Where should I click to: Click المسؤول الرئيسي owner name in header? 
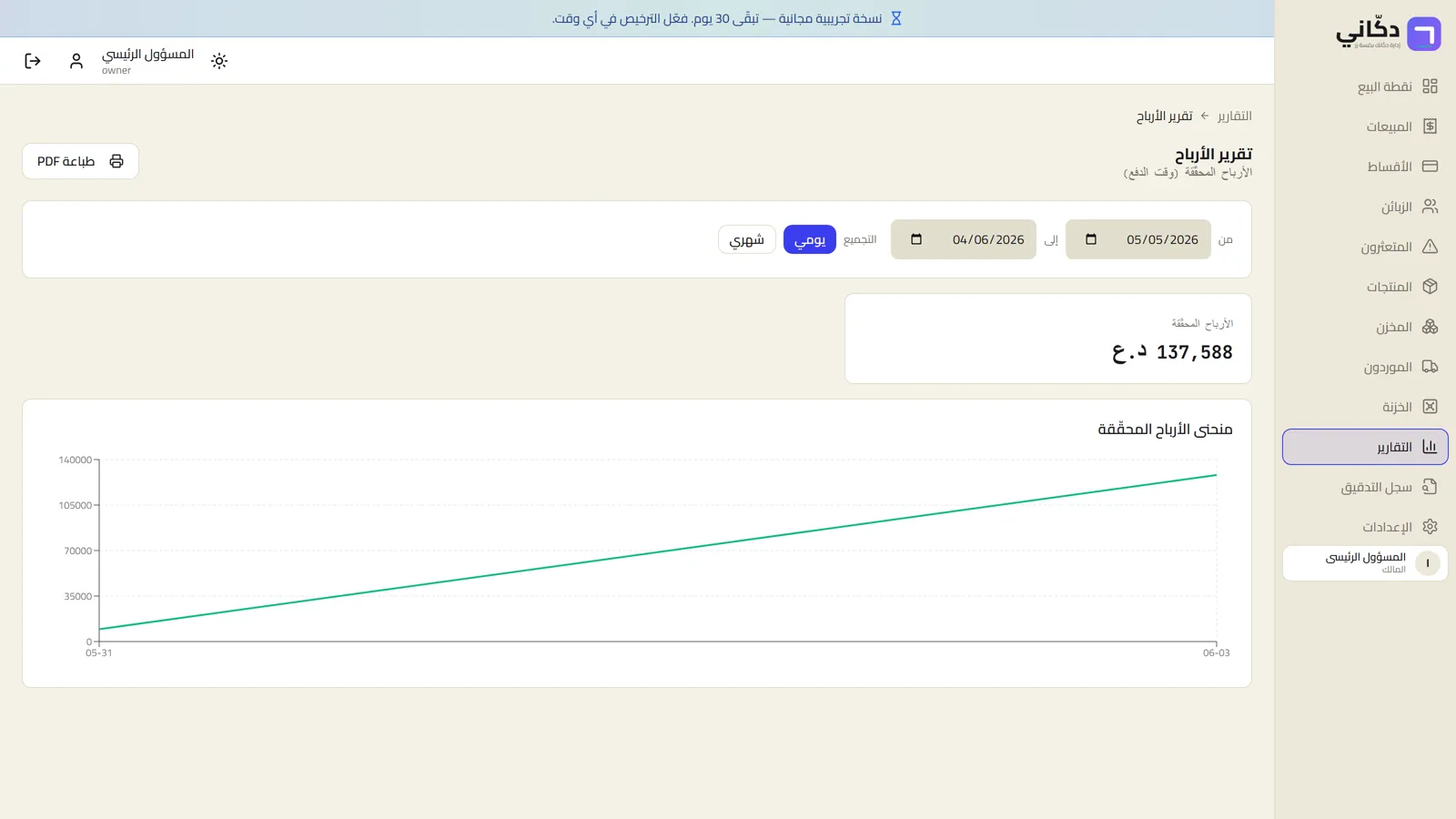[147, 55]
